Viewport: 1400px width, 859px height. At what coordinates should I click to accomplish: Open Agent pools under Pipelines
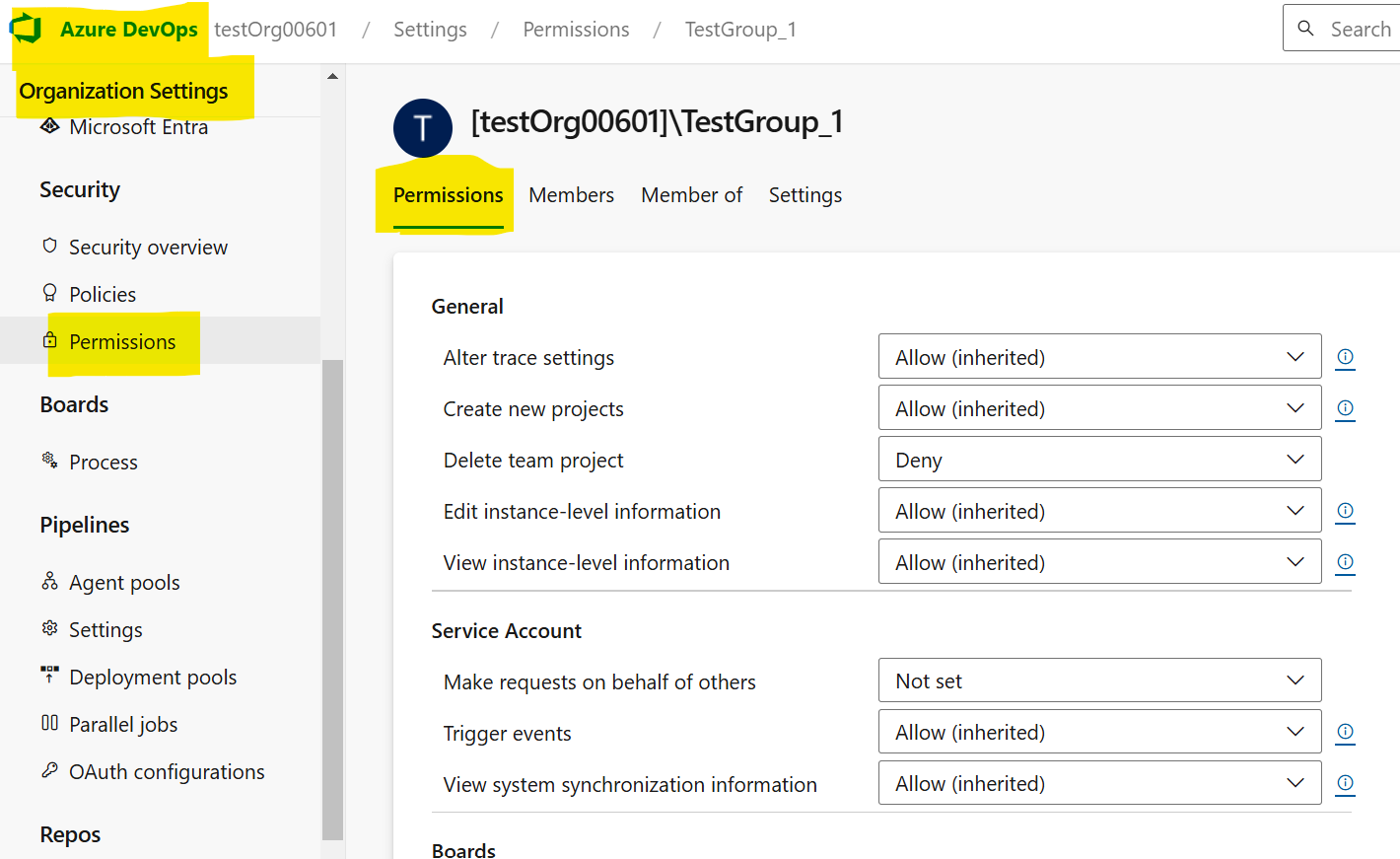tap(124, 583)
